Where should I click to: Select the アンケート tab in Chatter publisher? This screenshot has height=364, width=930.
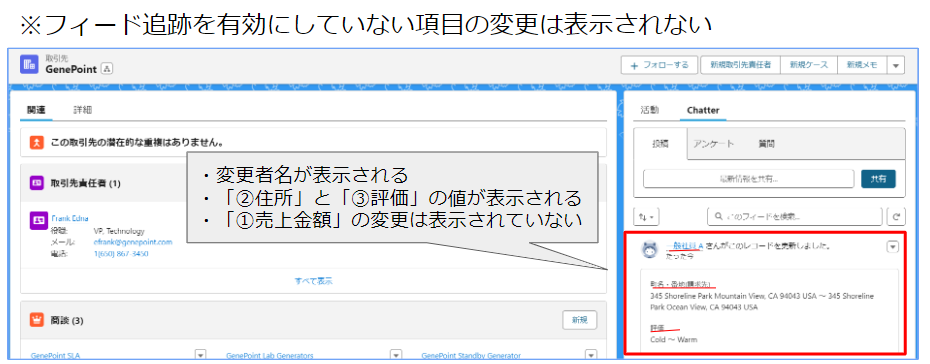(x=715, y=143)
